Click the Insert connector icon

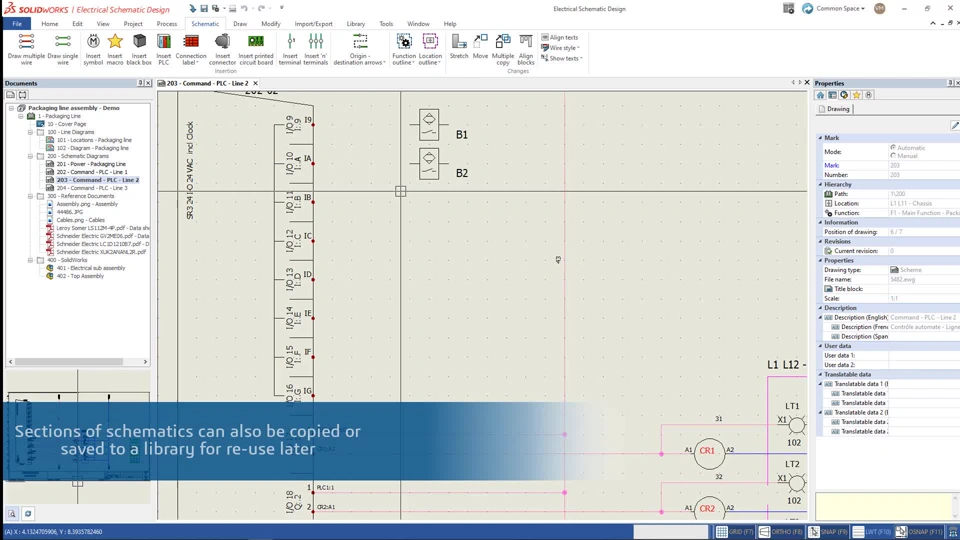tap(222, 49)
